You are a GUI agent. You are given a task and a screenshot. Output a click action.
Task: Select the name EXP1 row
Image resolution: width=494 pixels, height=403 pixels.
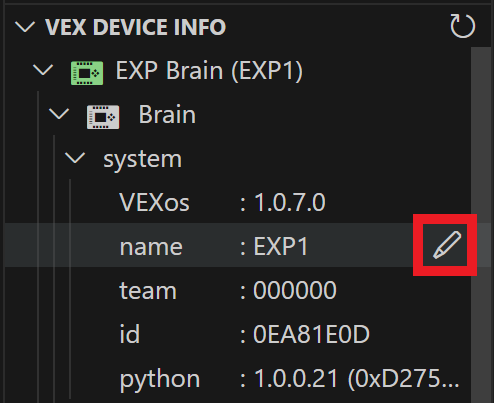tap(238, 245)
